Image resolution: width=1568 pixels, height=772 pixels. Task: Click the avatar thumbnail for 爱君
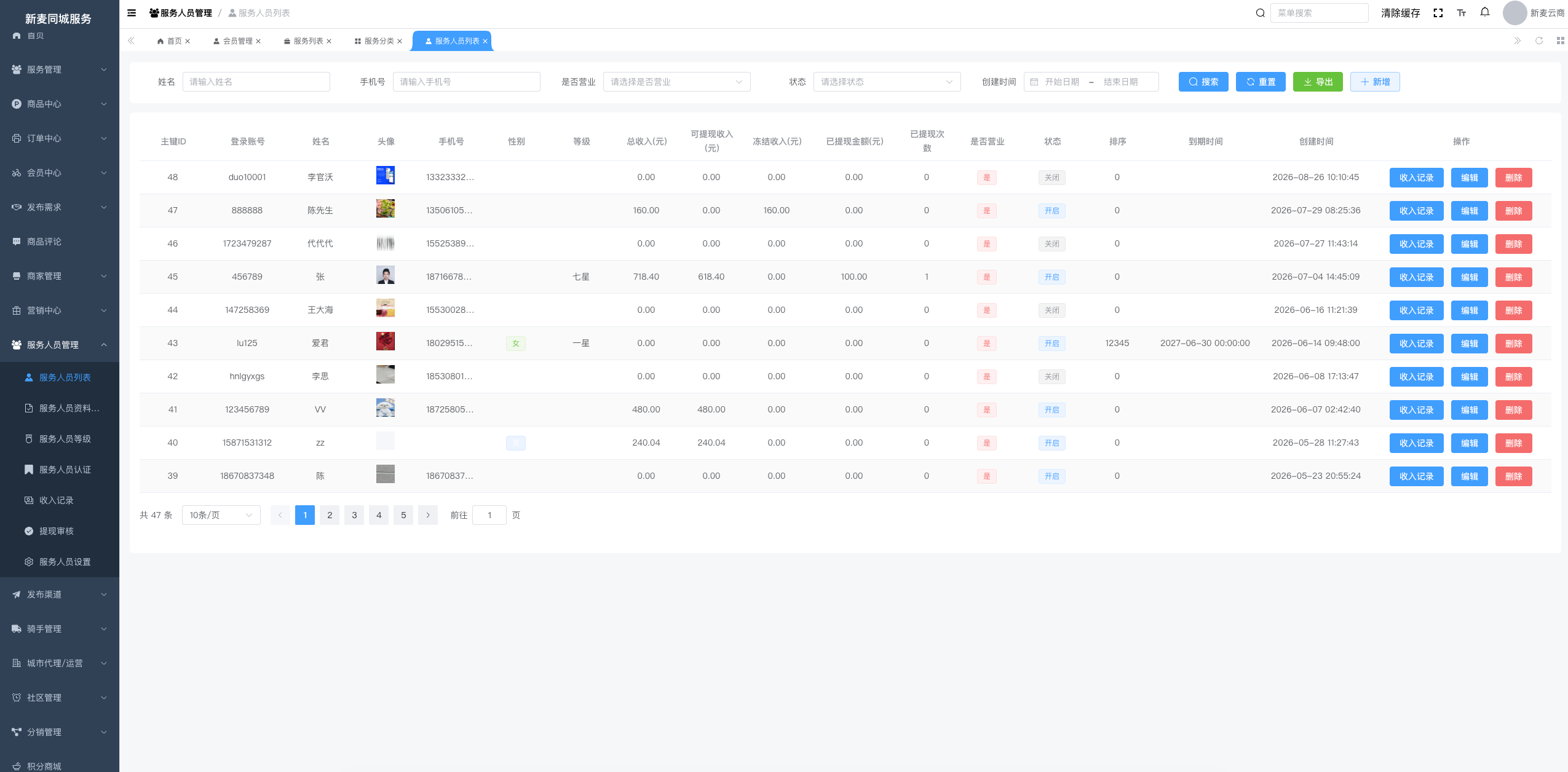coord(386,341)
